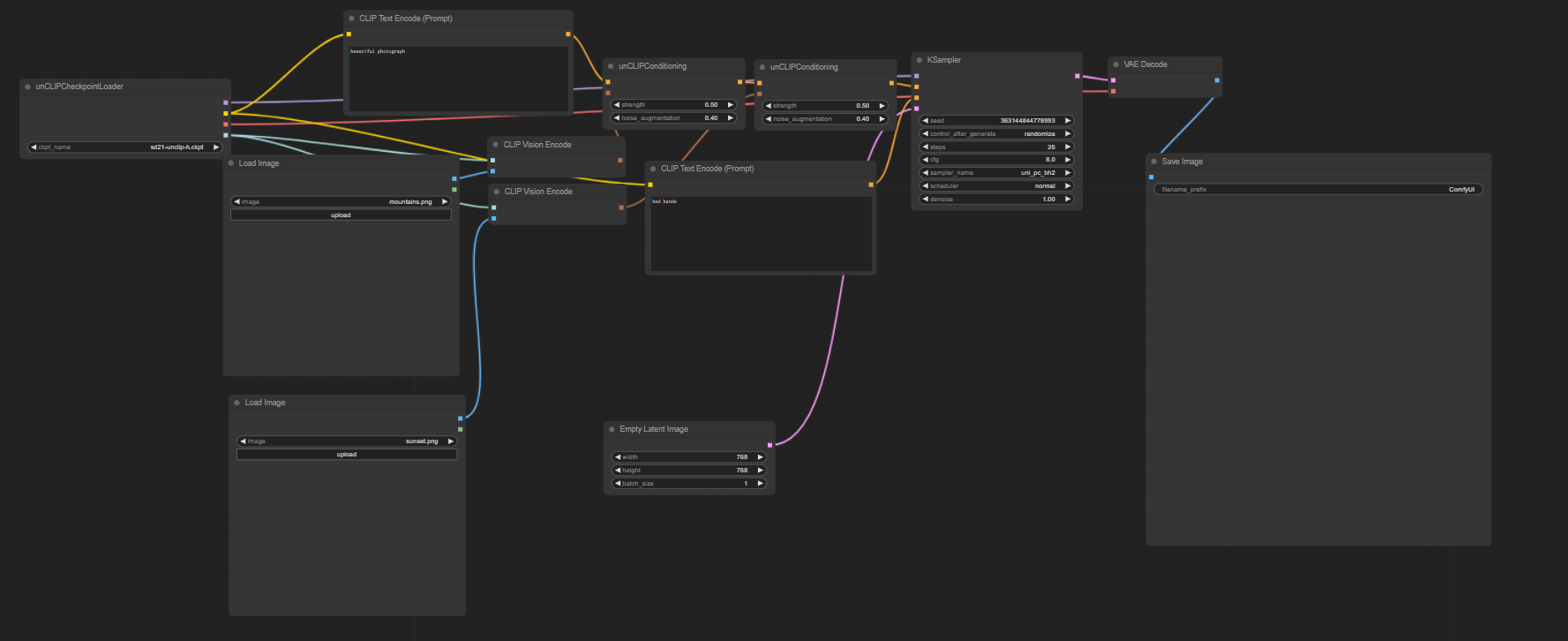Click the purple MODEL output port on unCLIPCheckpointLoader
The width and height of the screenshot is (1568, 641).
pyautogui.click(x=226, y=102)
